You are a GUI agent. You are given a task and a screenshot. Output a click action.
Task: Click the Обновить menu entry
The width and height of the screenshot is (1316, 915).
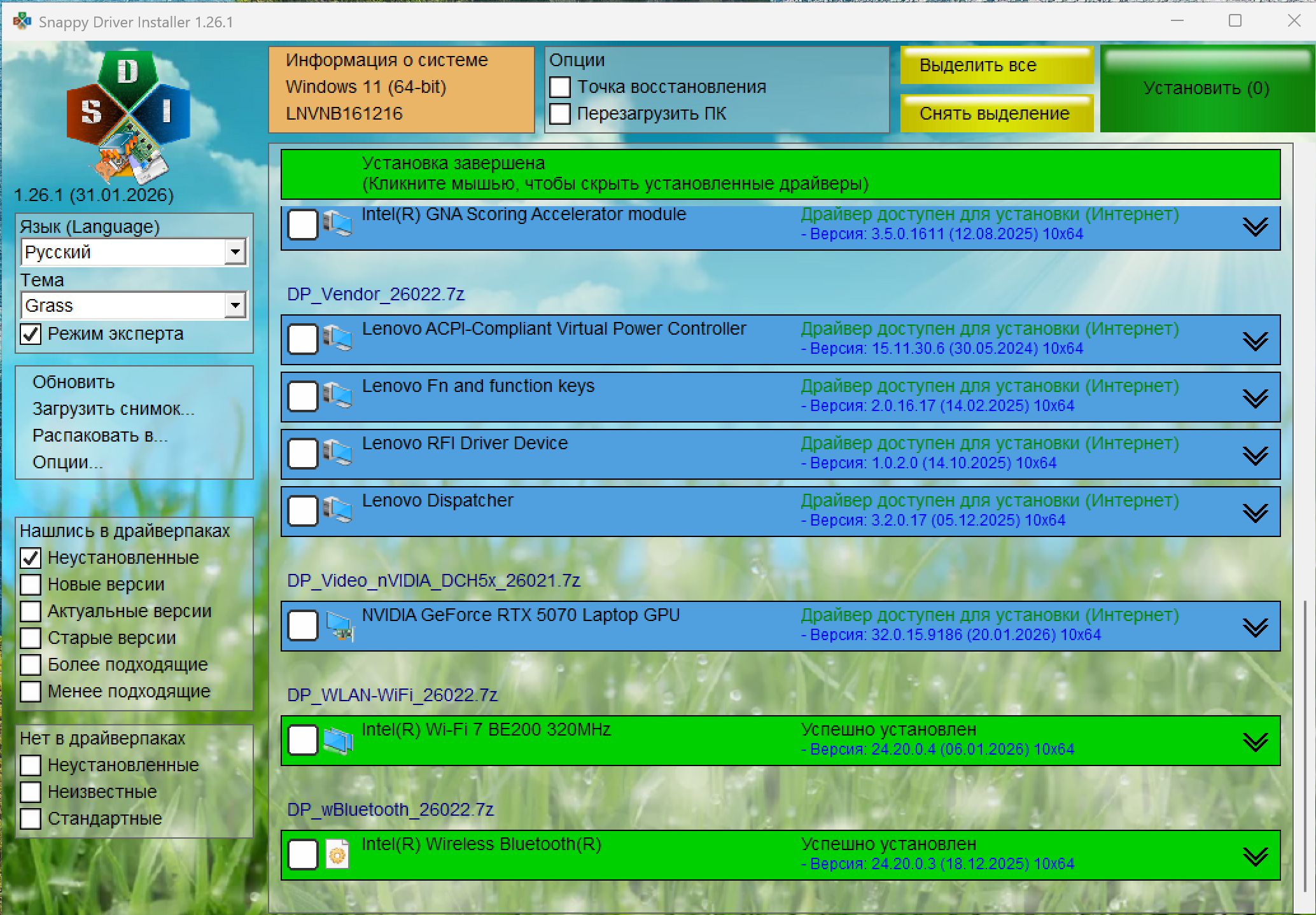(74, 382)
